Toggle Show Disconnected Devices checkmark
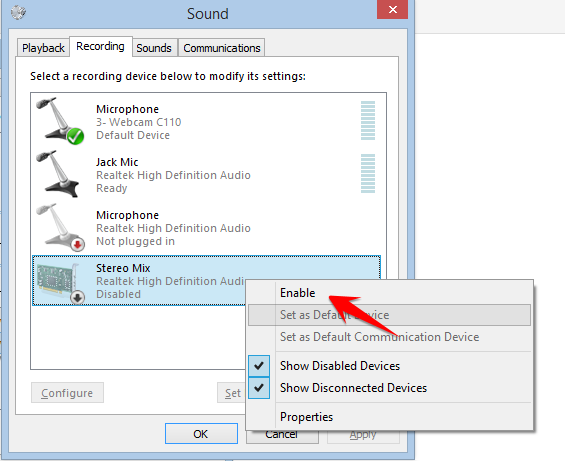Viewport: 565px width, 461px height. click(259, 388)
